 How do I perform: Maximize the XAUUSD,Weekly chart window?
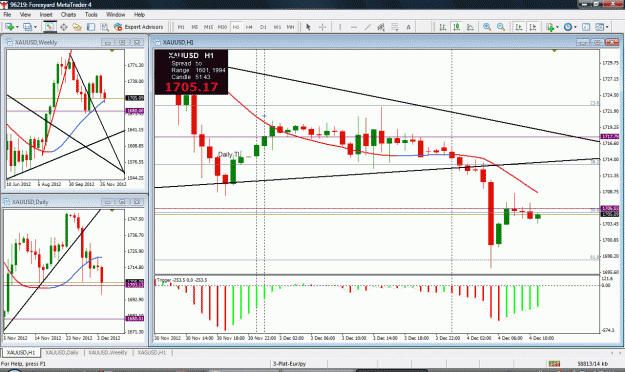[122, 42]
